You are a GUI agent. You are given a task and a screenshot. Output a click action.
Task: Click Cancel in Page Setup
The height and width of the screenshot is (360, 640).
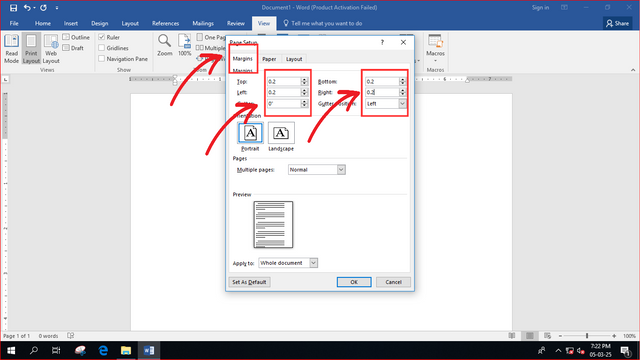coord(393,282)
